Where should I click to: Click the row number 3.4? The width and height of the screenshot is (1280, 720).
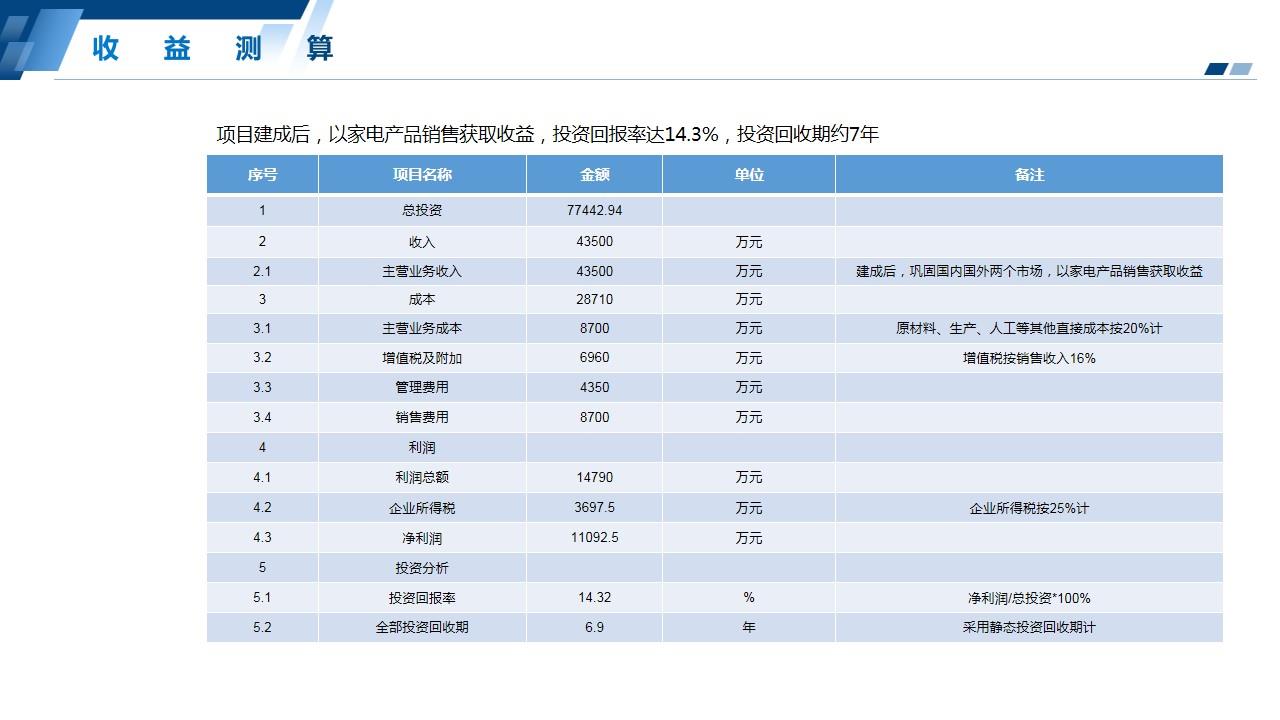[262, 417]
